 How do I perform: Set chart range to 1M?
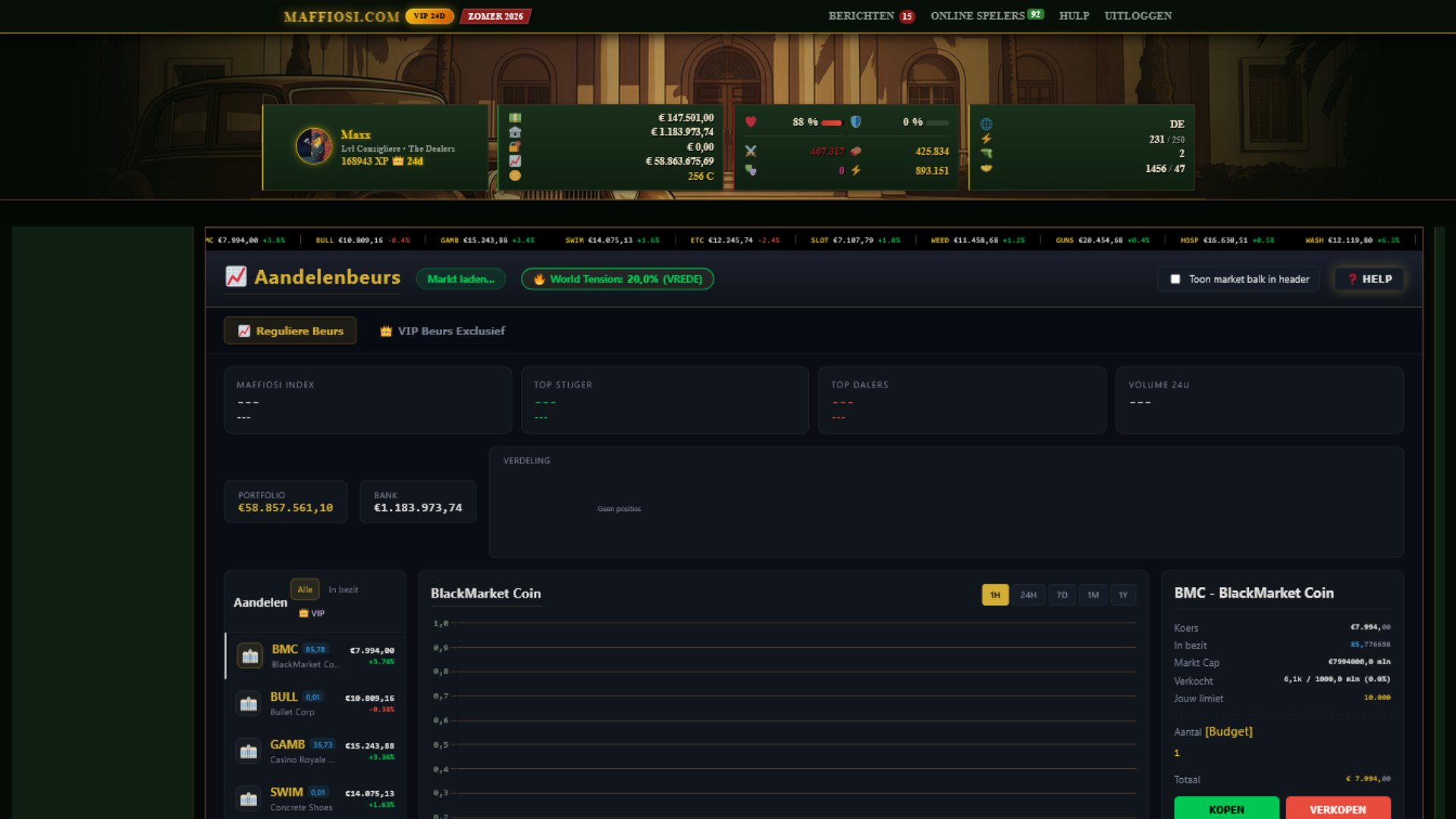coord(1093,595)
